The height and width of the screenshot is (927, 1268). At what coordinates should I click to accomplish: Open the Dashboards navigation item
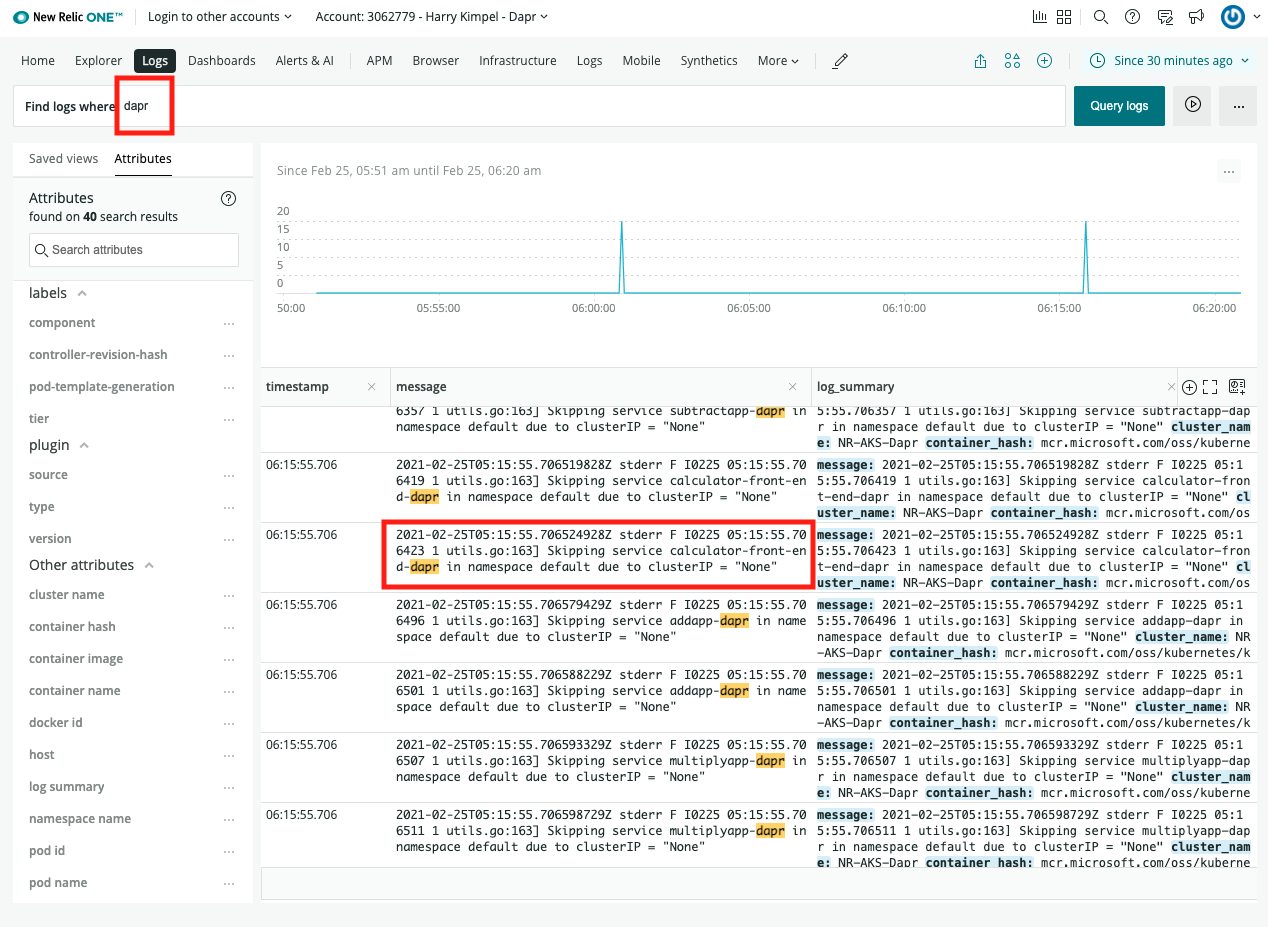[x=222, y=61]
